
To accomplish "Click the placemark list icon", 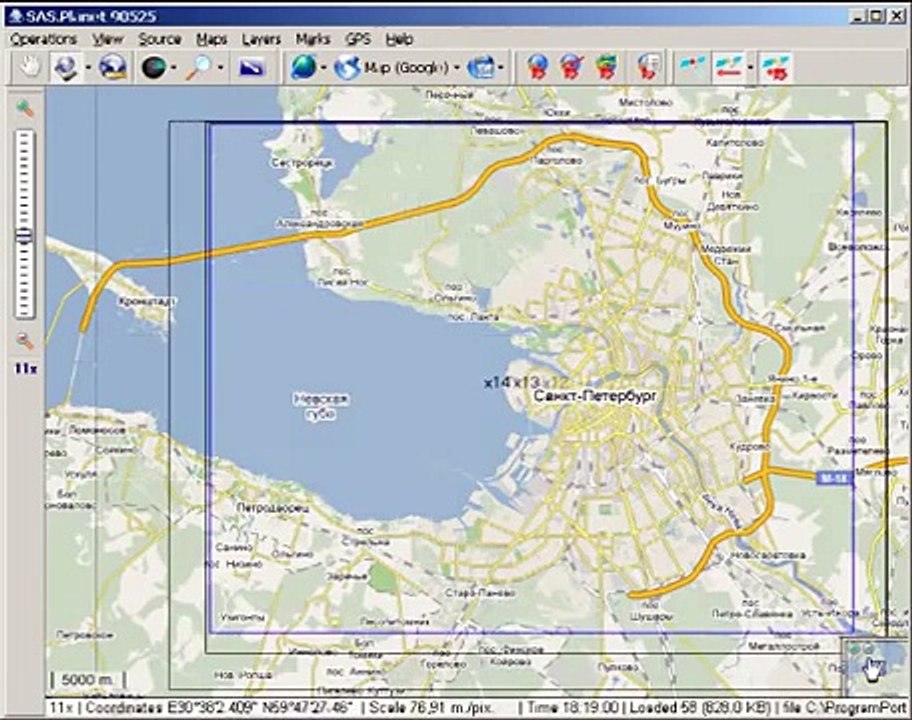I will click(647, 67).
